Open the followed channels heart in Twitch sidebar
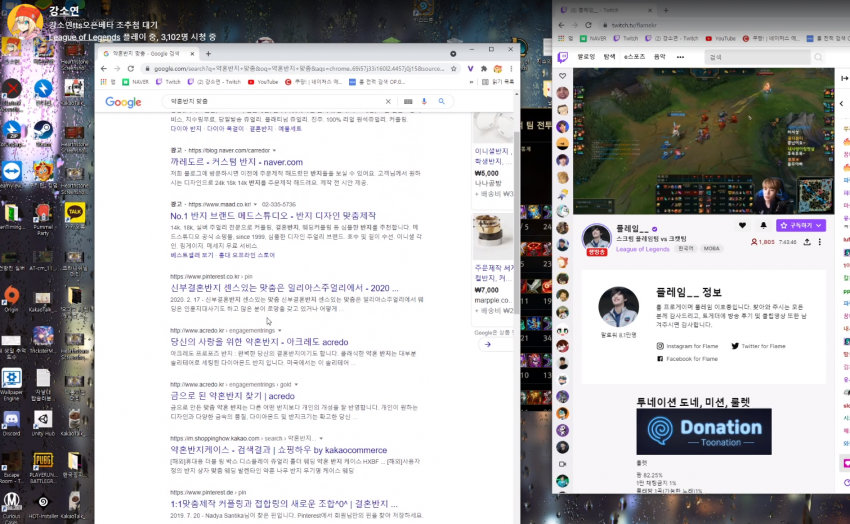 click(563, 76)
